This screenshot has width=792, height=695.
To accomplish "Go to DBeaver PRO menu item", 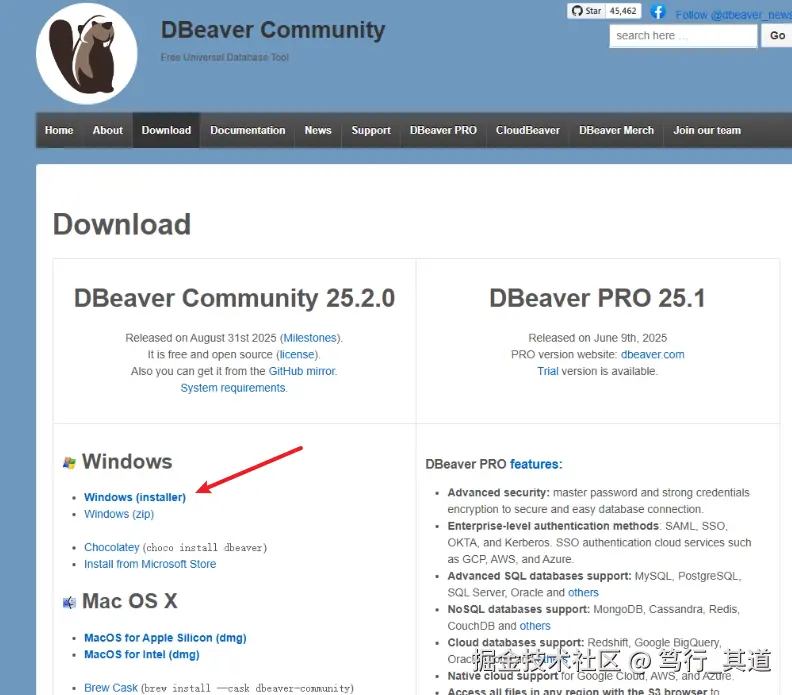I will [x=443, y=130].
